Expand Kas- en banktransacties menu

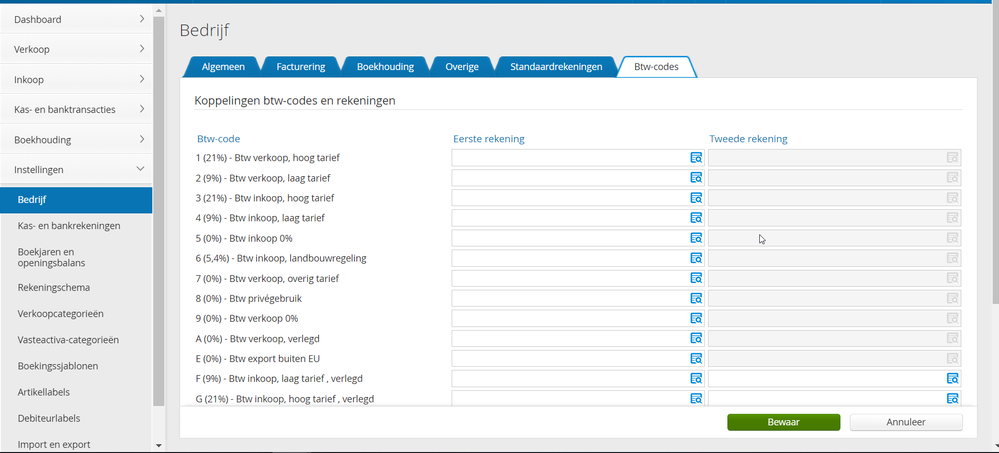coord(76,110)
